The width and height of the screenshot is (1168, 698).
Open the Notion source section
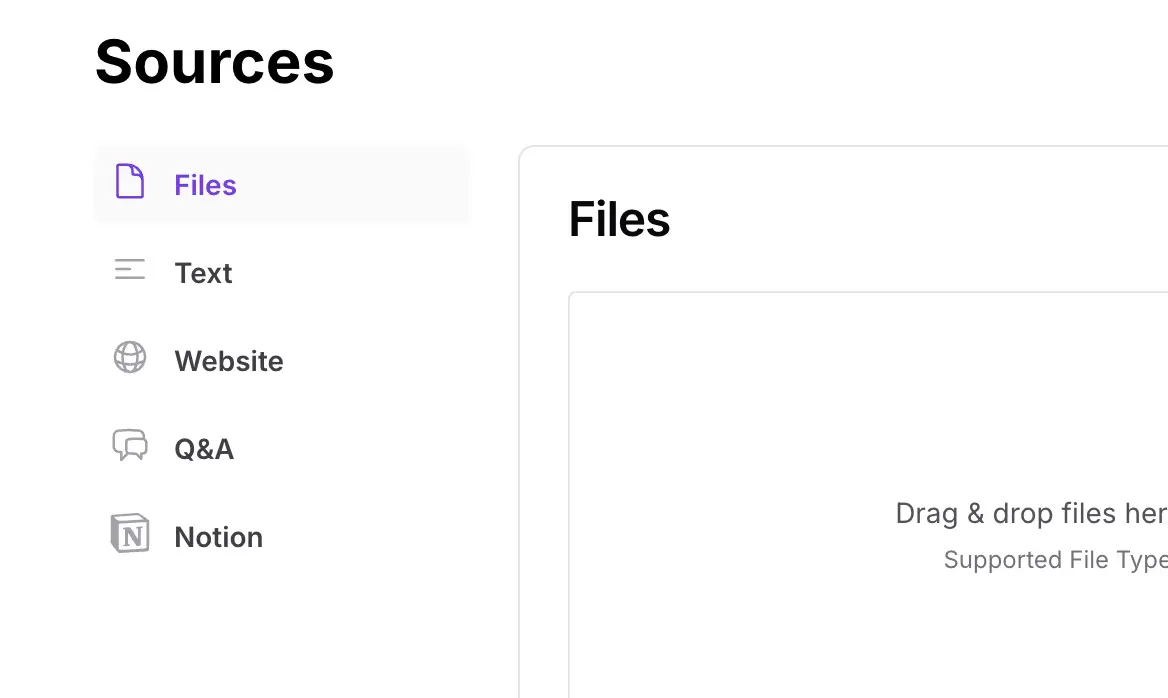pyautogui.click(x=218, y=537)
